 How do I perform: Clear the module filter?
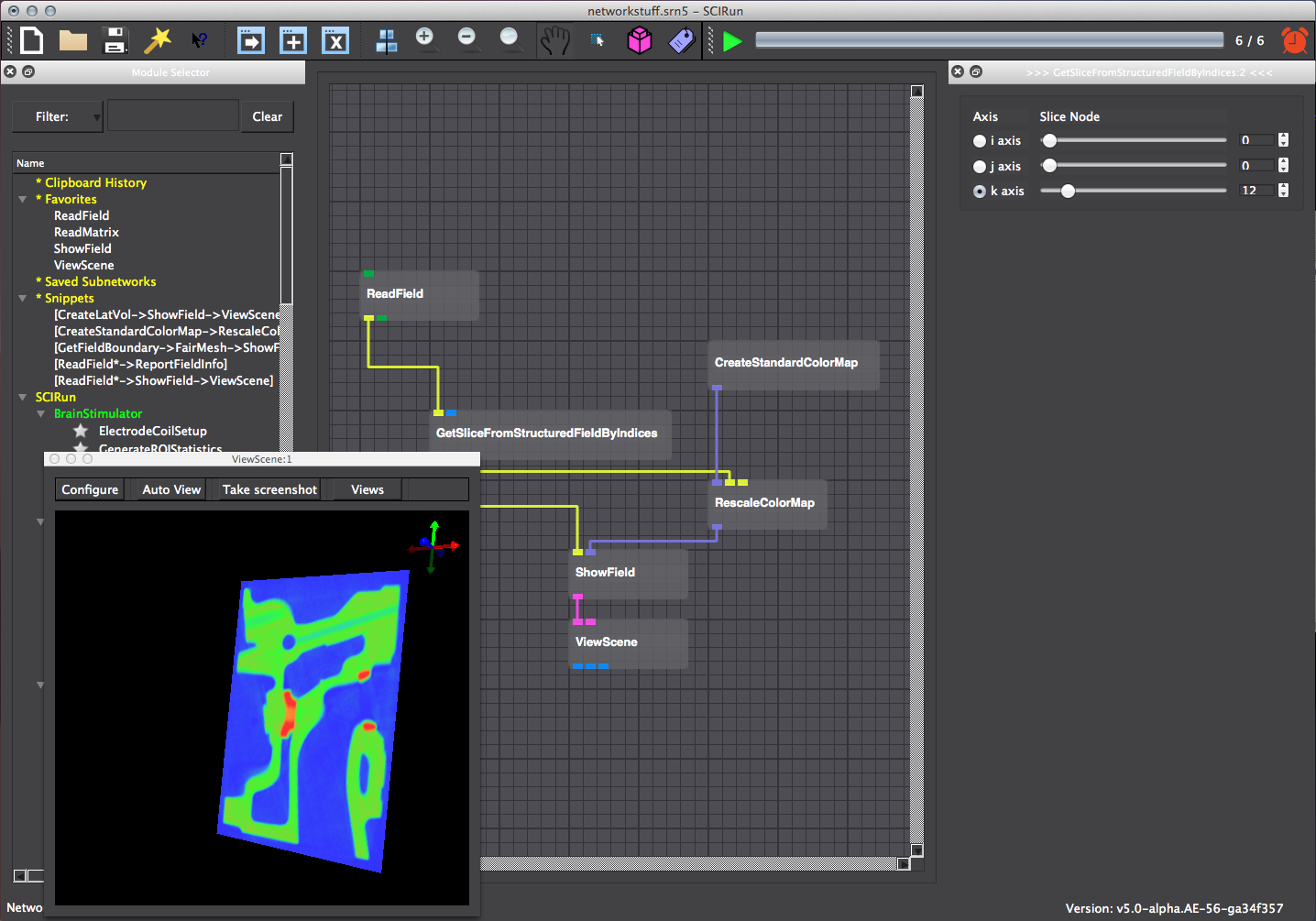[x=268, y=116]
